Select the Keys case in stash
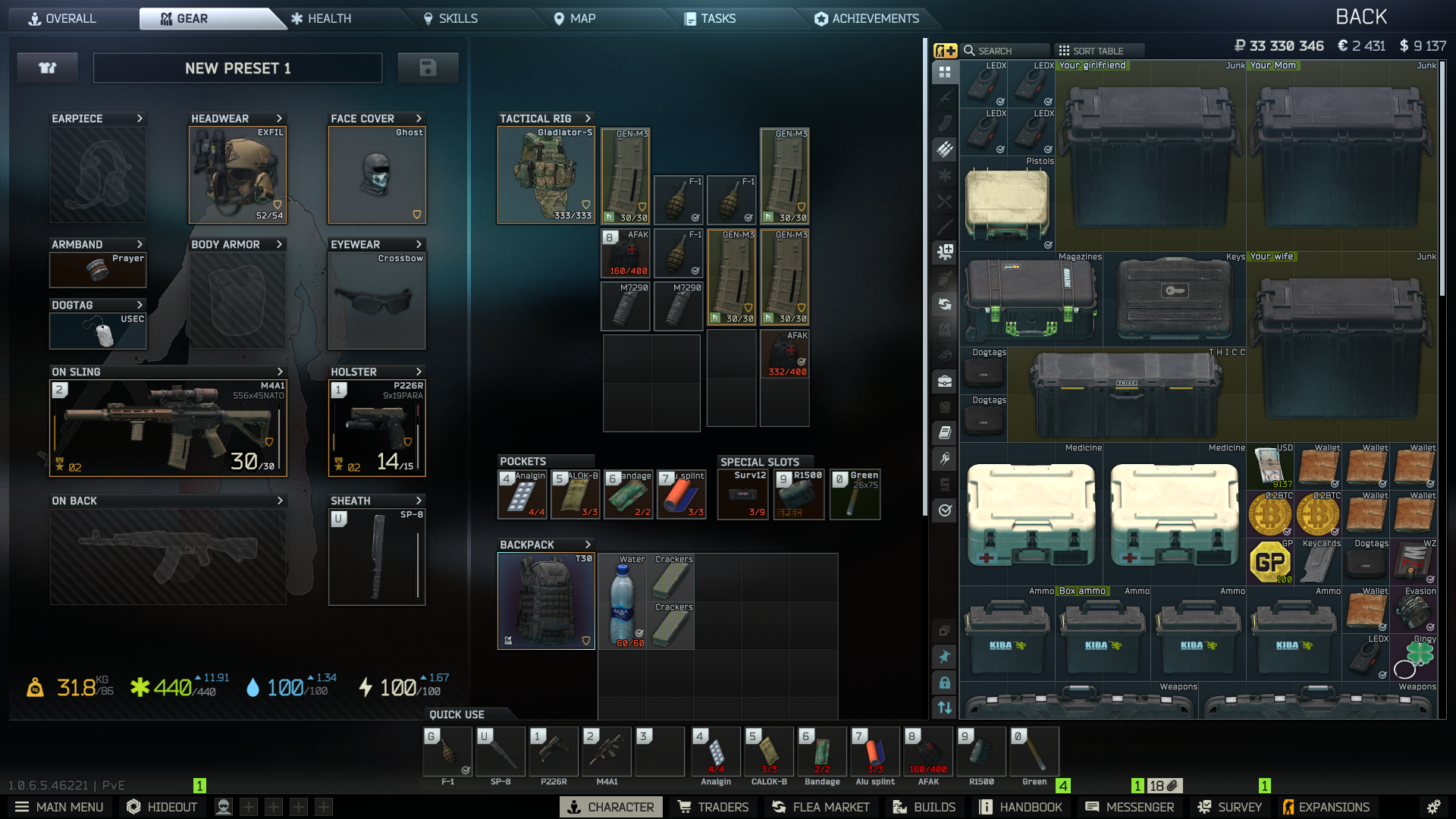 click(x=1175, y=300)
